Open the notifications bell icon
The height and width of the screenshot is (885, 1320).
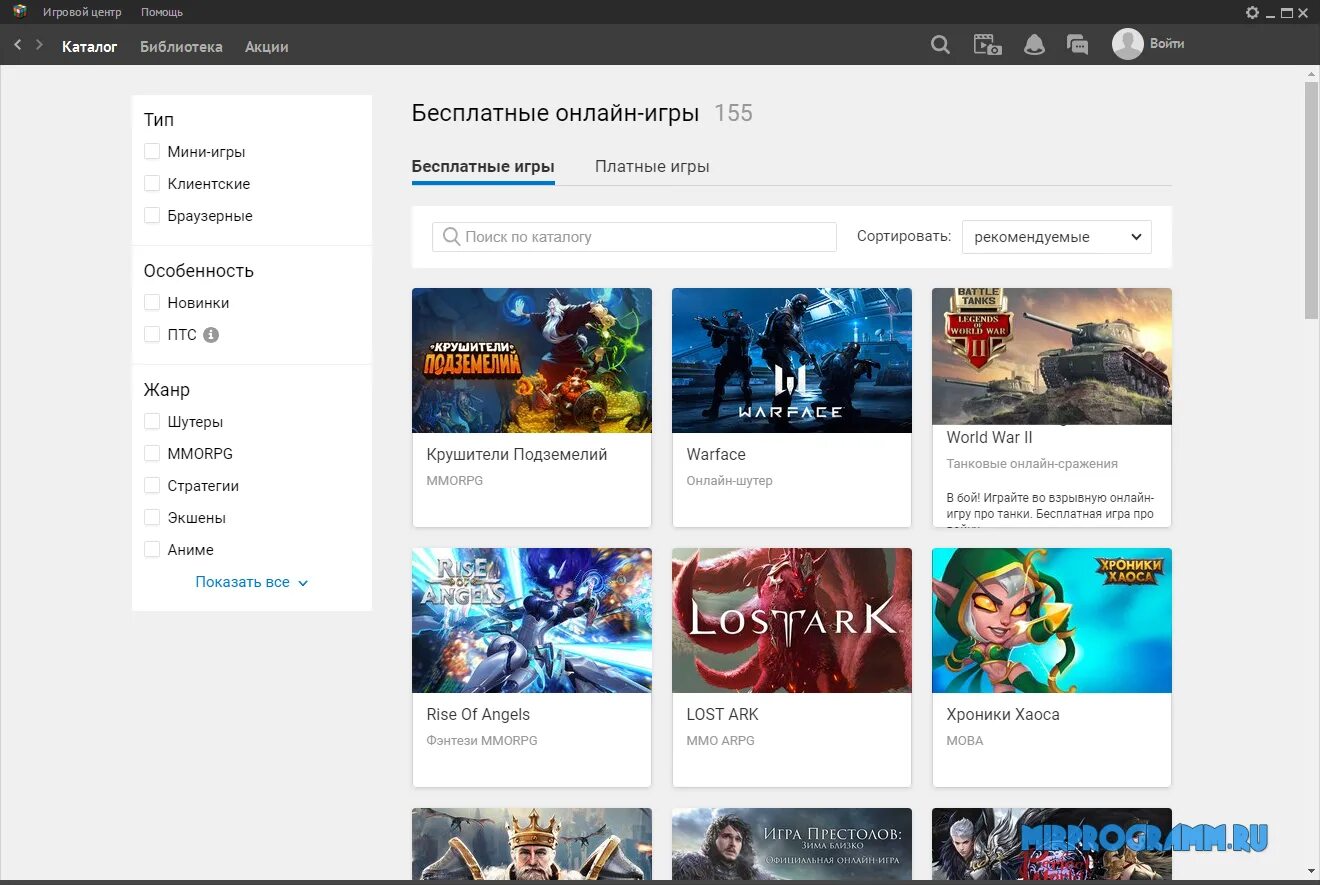click(1034, 45)
